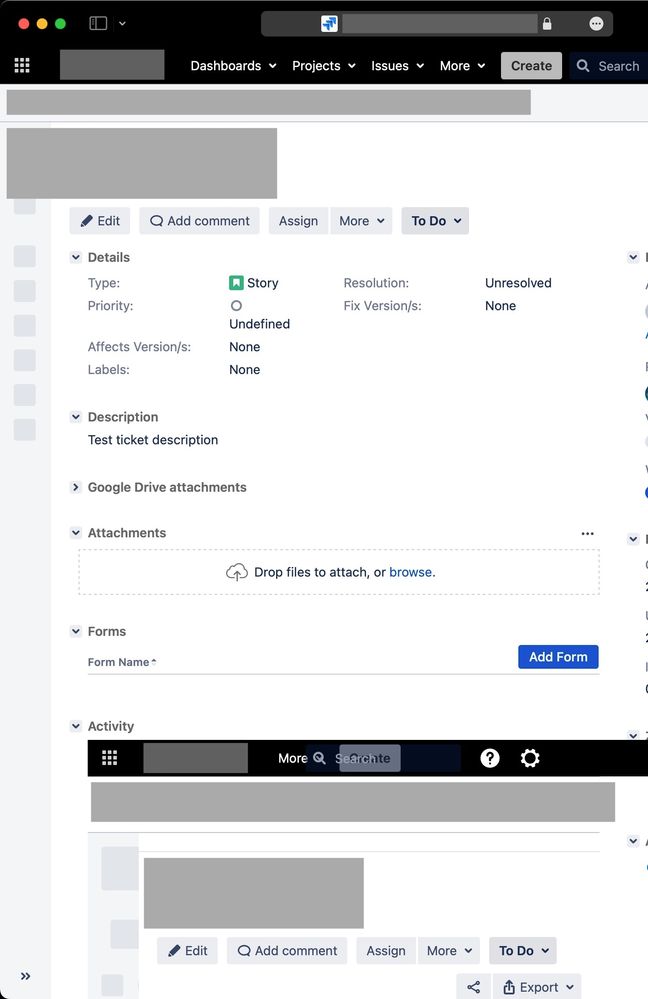Image resolution: width=648 pixels, height=999 pixels.
Task: Click the Story issue type icon
Action: point(236,282)
